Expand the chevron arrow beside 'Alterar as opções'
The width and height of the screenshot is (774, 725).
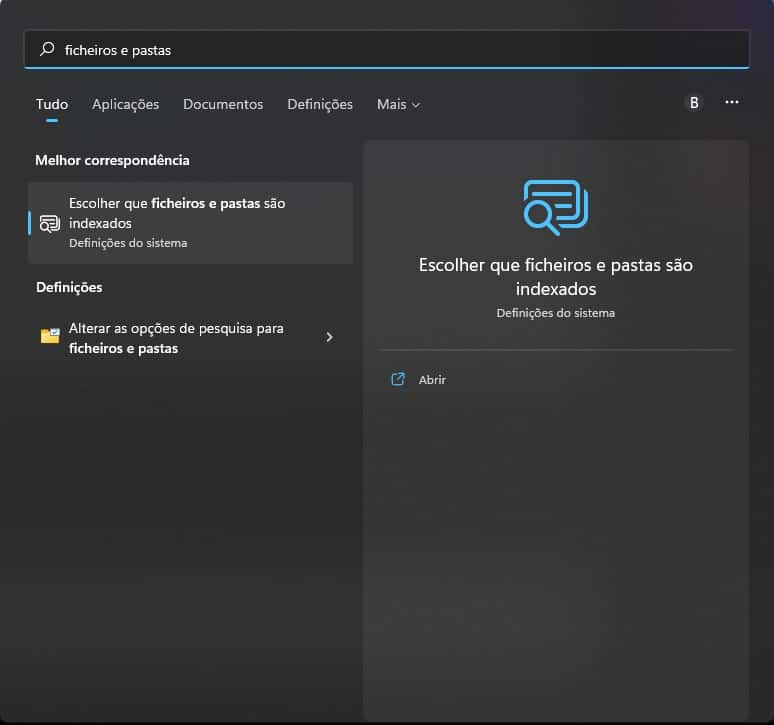point(330,338)
